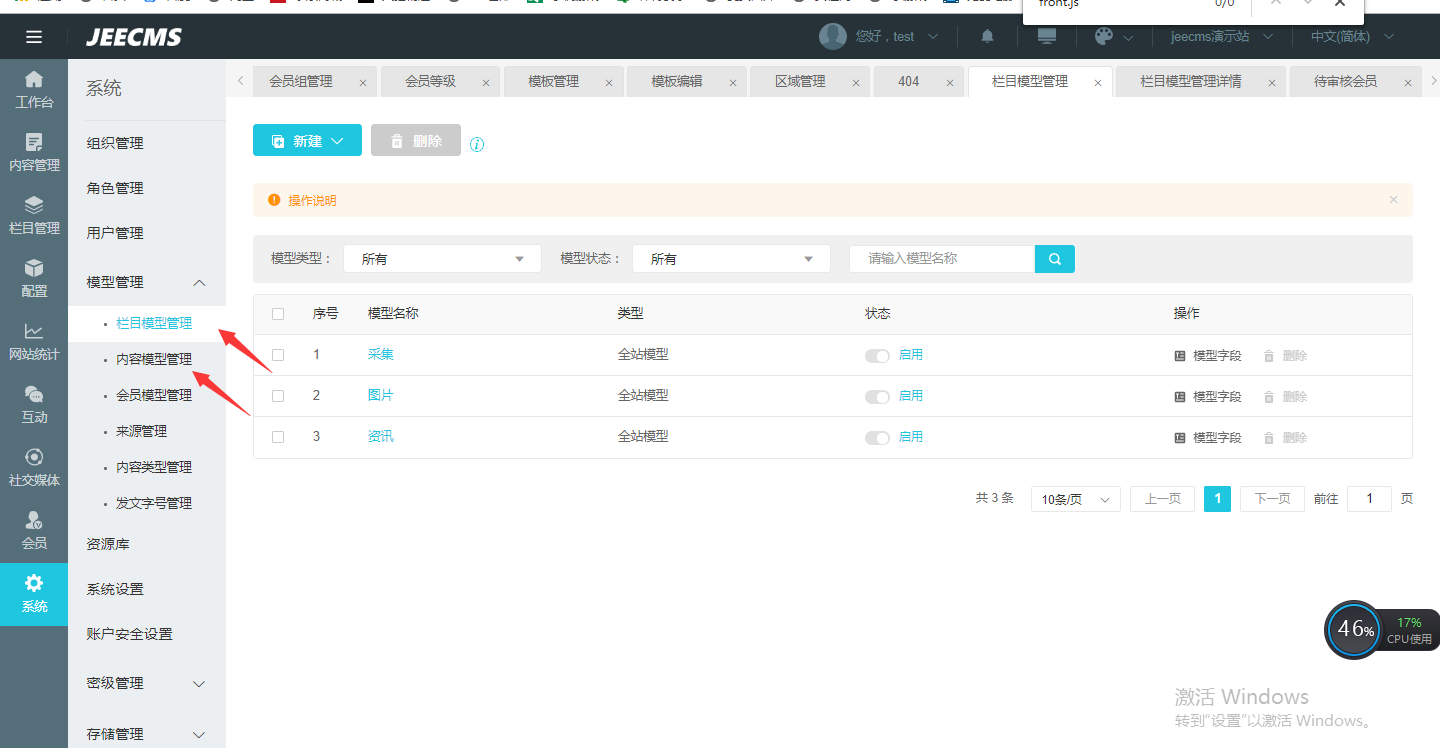Switch to the 模板管理 tab
This screenshot has width=1440, height=748.
[x=554, y=82]
